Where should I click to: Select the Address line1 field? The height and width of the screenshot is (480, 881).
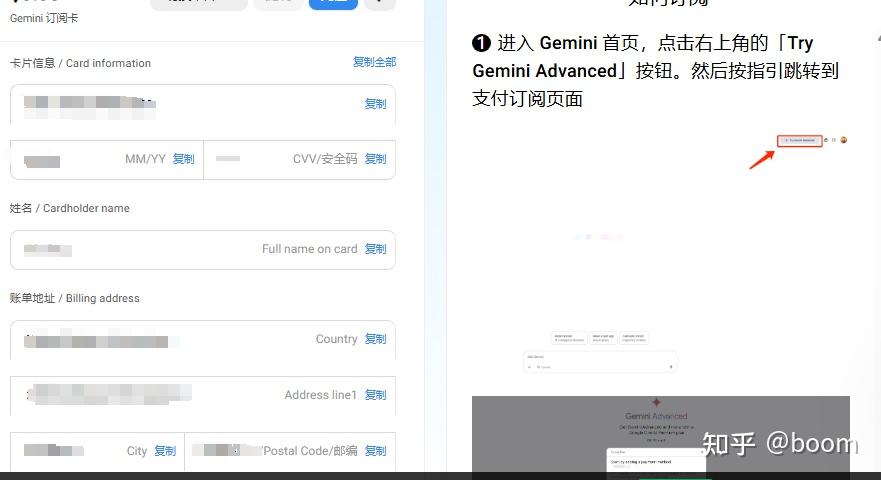coord(203,396)
